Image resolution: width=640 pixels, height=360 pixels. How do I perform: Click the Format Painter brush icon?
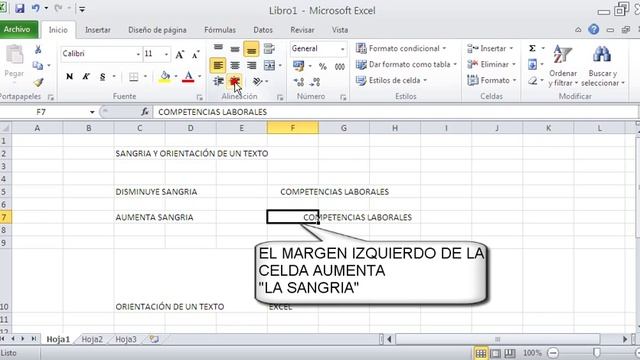(x=38, y=82)
